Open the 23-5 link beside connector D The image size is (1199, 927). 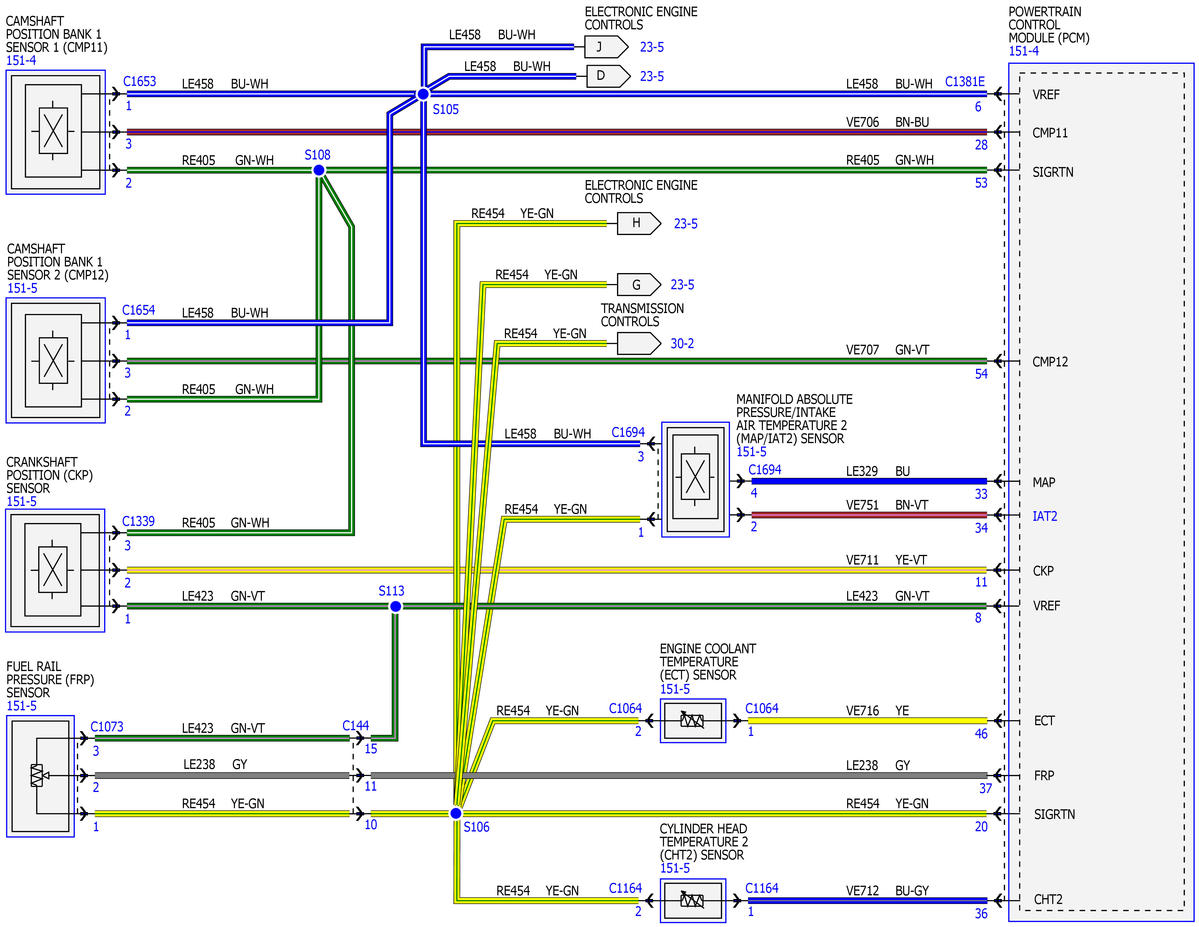pos(651,76)
